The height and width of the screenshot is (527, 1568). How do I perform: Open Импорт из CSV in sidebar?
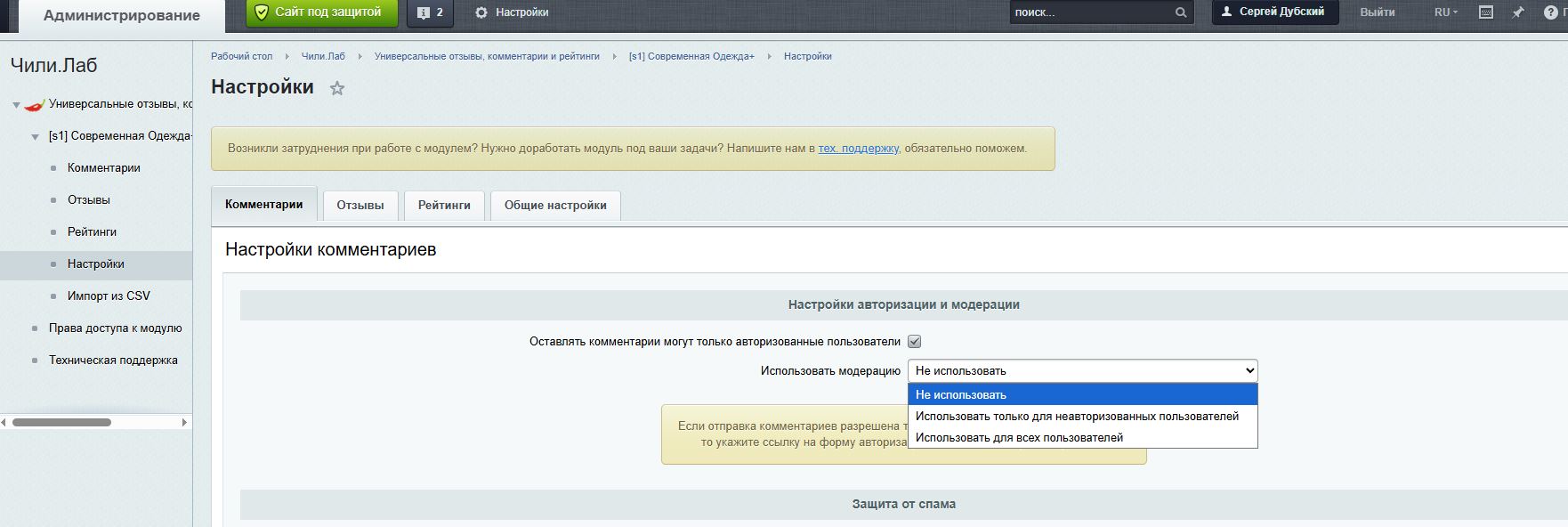(x=109, y=296)
